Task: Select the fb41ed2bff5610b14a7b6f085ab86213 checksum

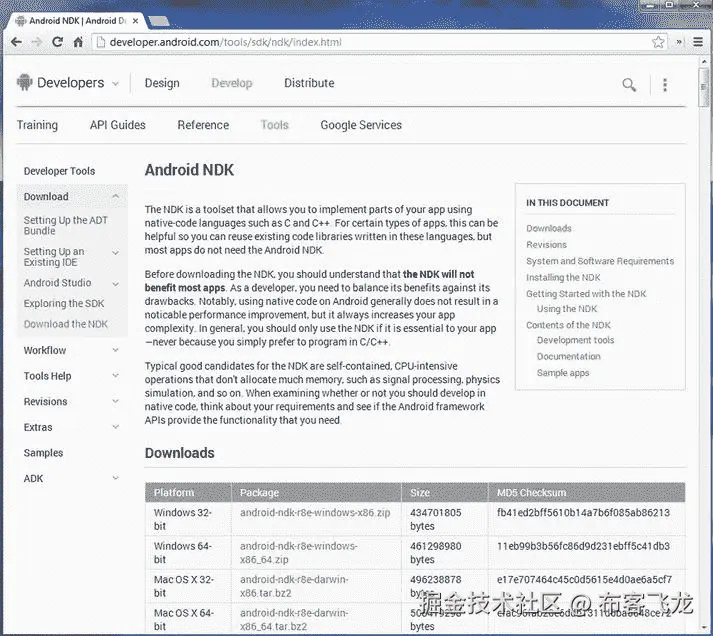Action: point(583,513)
